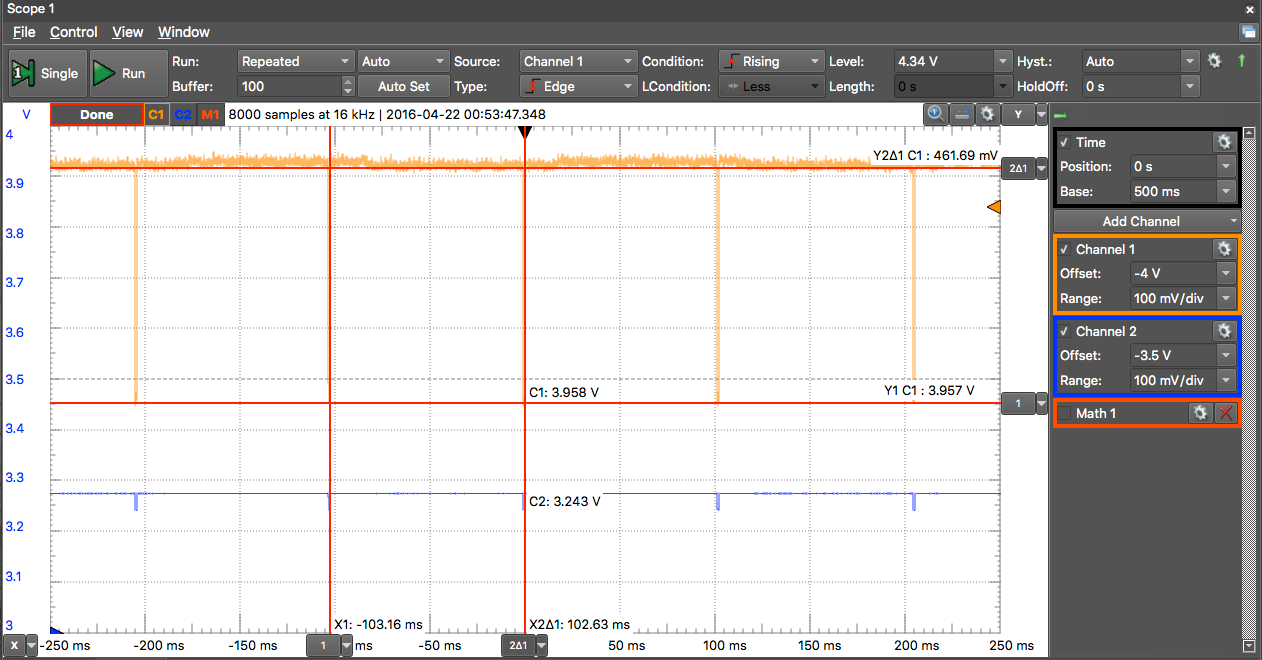
Task: Open the Control menu
Action: pyautogui.click(x=73, y=32)
